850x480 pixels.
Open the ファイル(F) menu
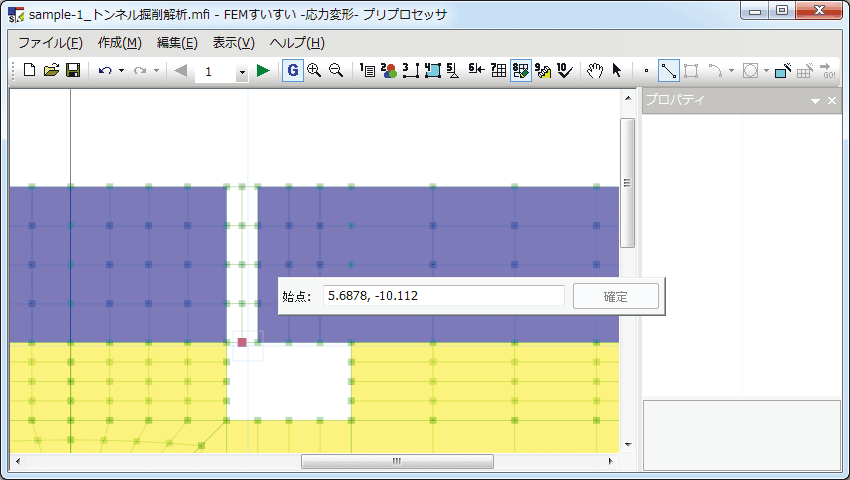point(50,43)
